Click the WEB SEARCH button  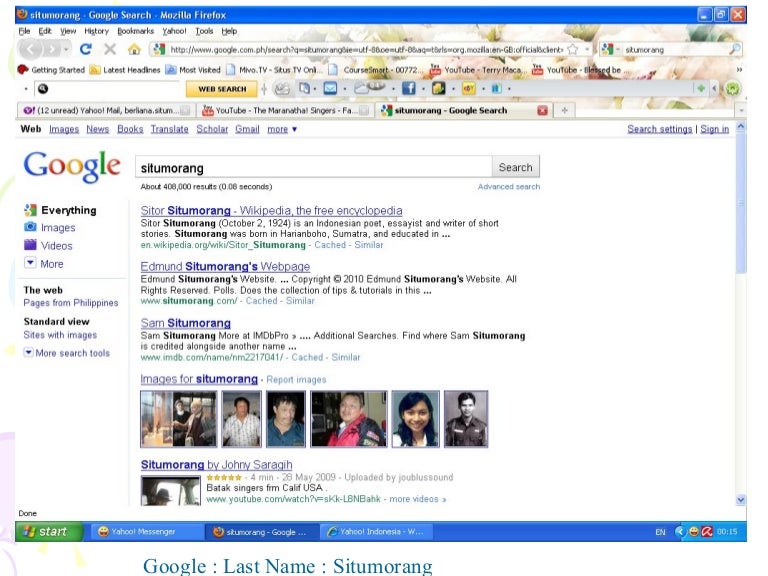click(x=222, y=89)
